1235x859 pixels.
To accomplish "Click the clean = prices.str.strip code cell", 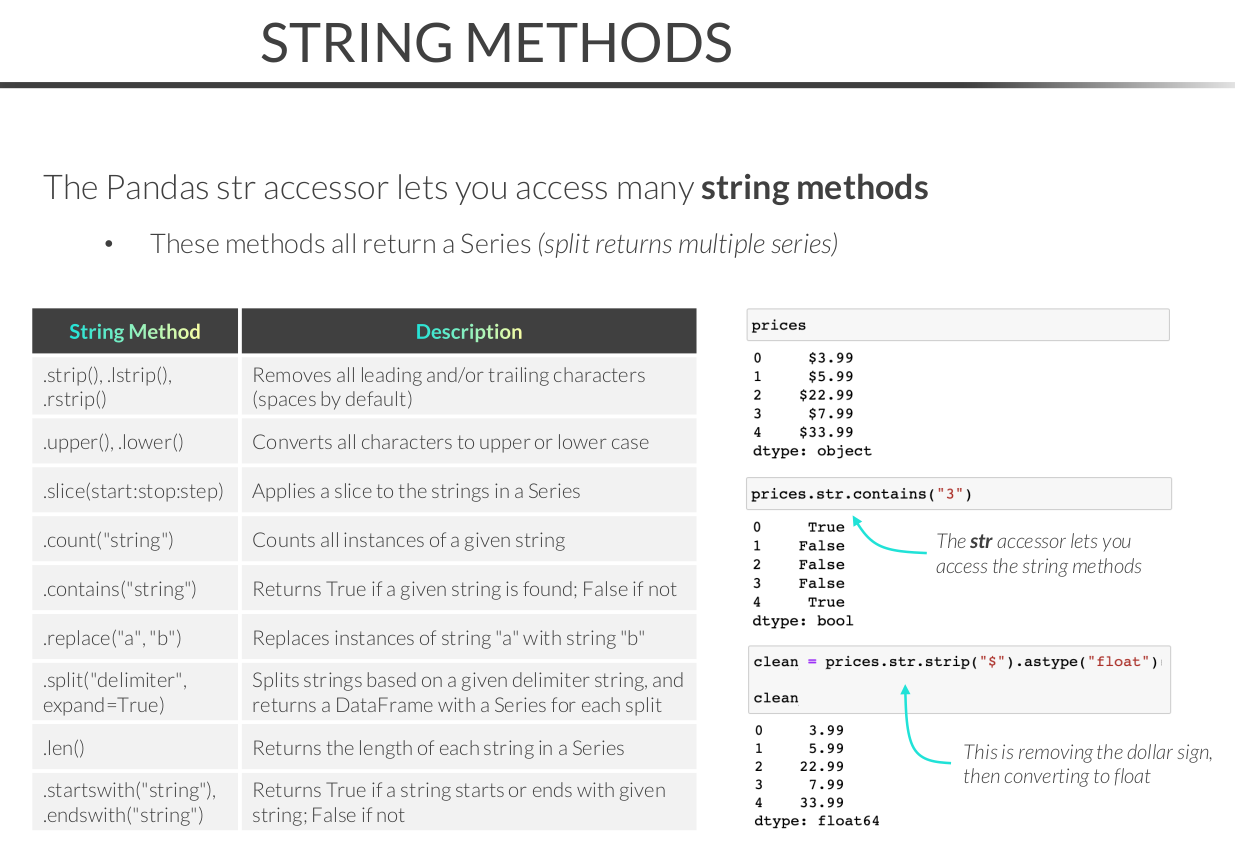I will pos(959,679).
